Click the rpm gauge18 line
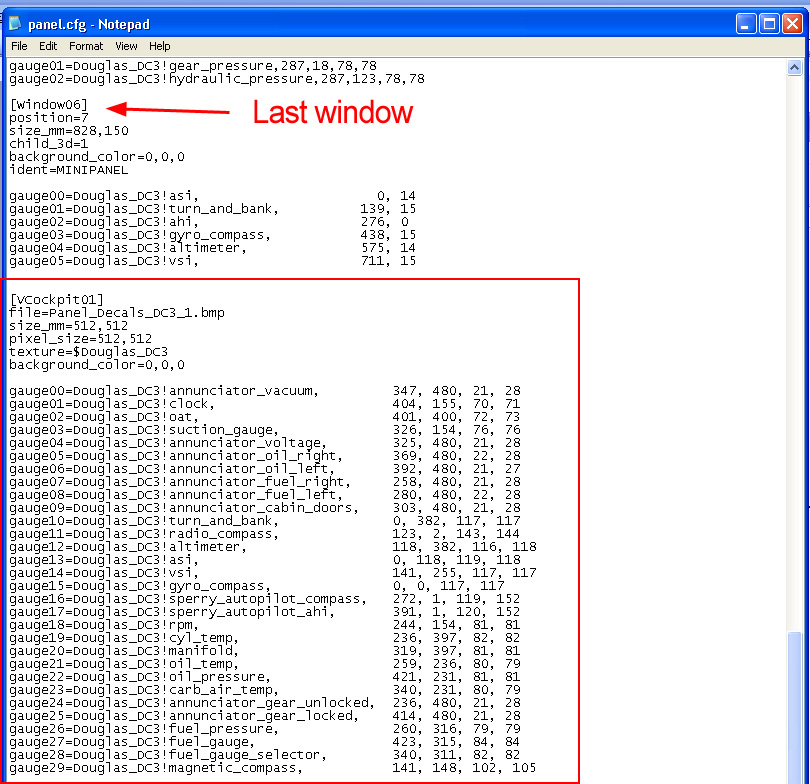810x784 pixels. (x=264, y=625)
